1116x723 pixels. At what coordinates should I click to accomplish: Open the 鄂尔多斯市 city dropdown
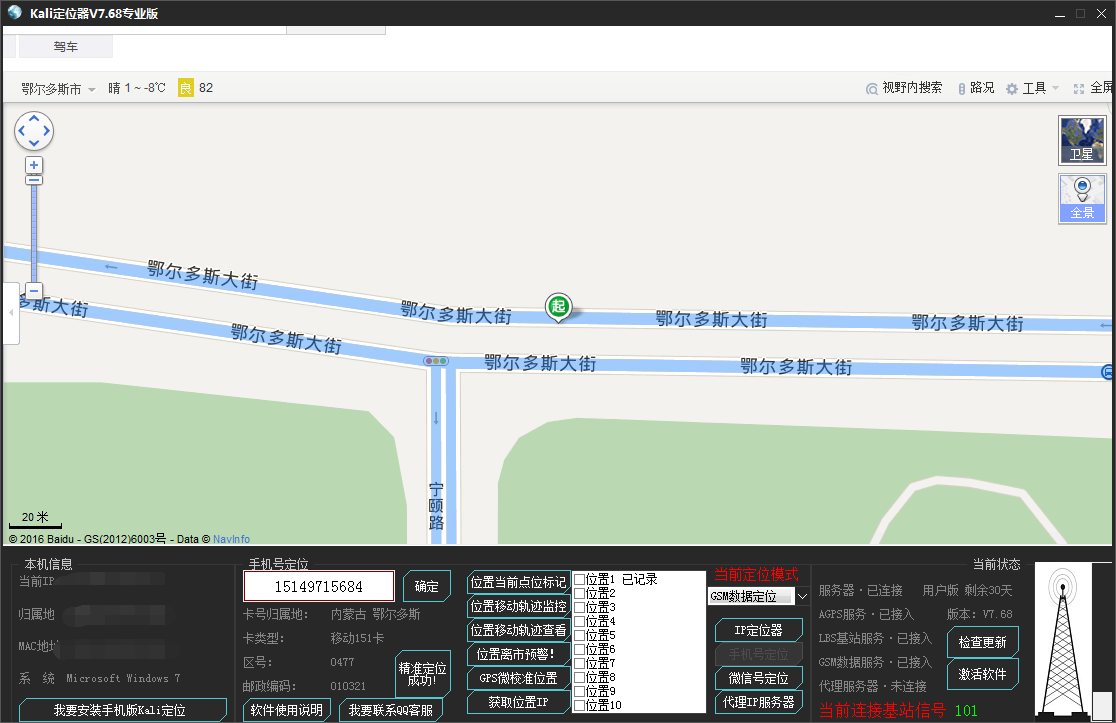coord(58,89)
